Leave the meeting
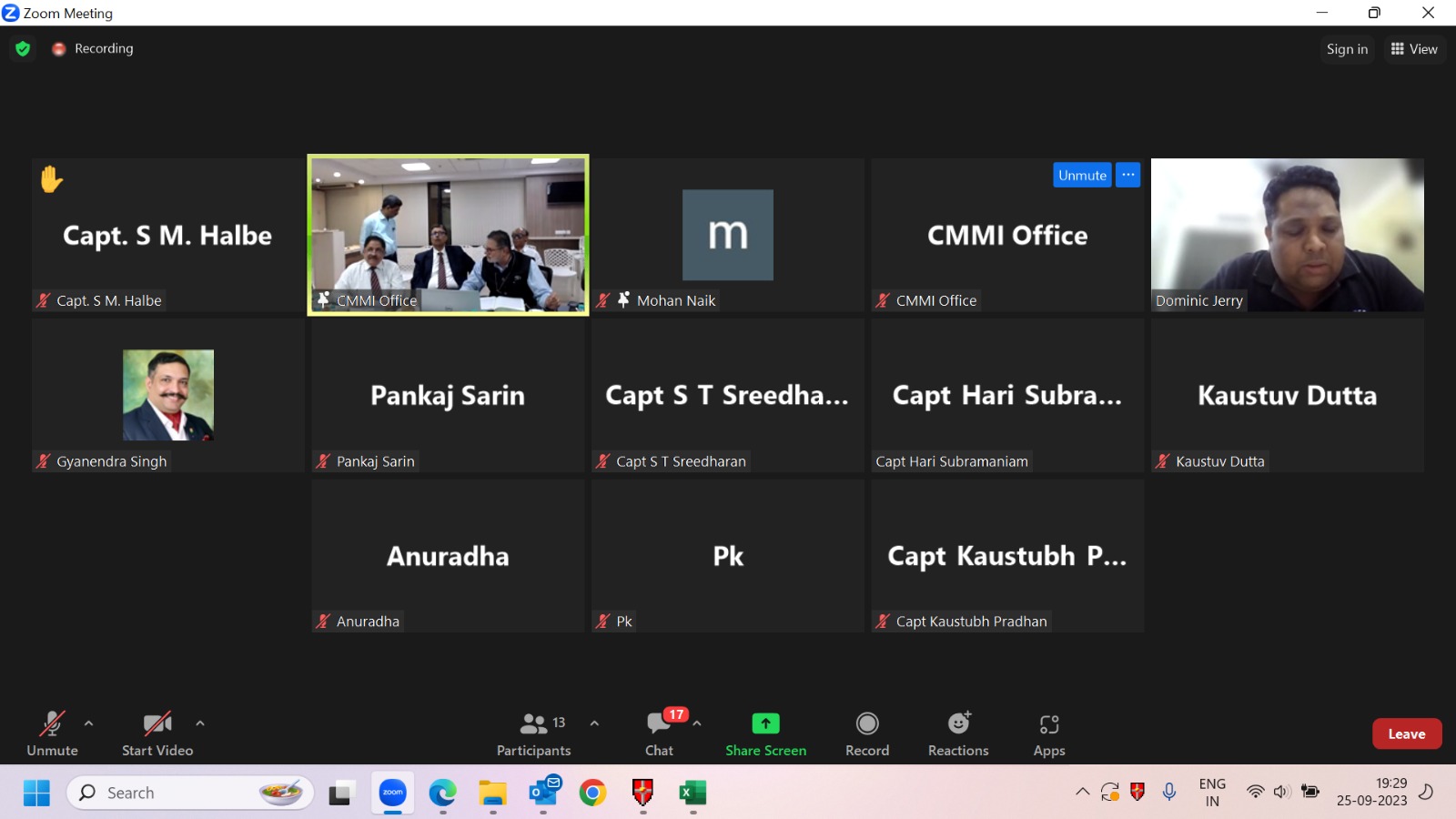The width and height of the screenshot is (1456, 819). pyautogui.click(x=1406, y=733)
